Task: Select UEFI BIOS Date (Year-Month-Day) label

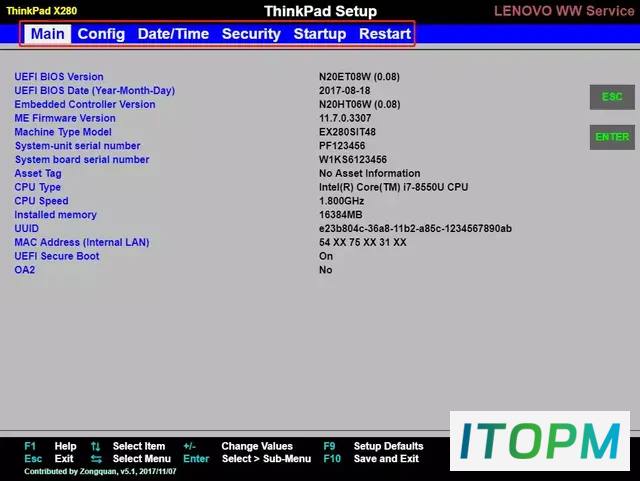Action: (x=95, y=91)
